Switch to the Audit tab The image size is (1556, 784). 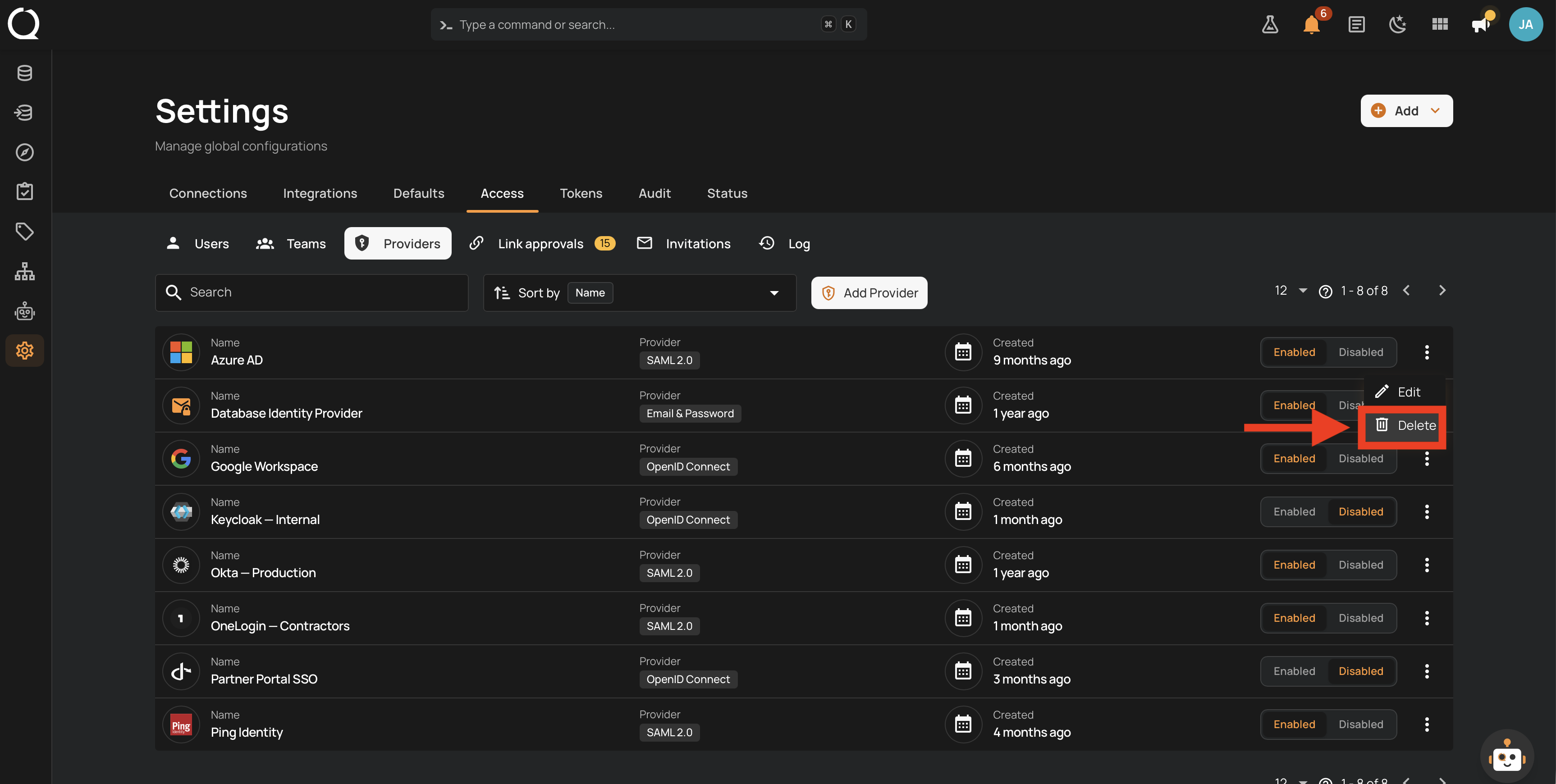point(655,193)
